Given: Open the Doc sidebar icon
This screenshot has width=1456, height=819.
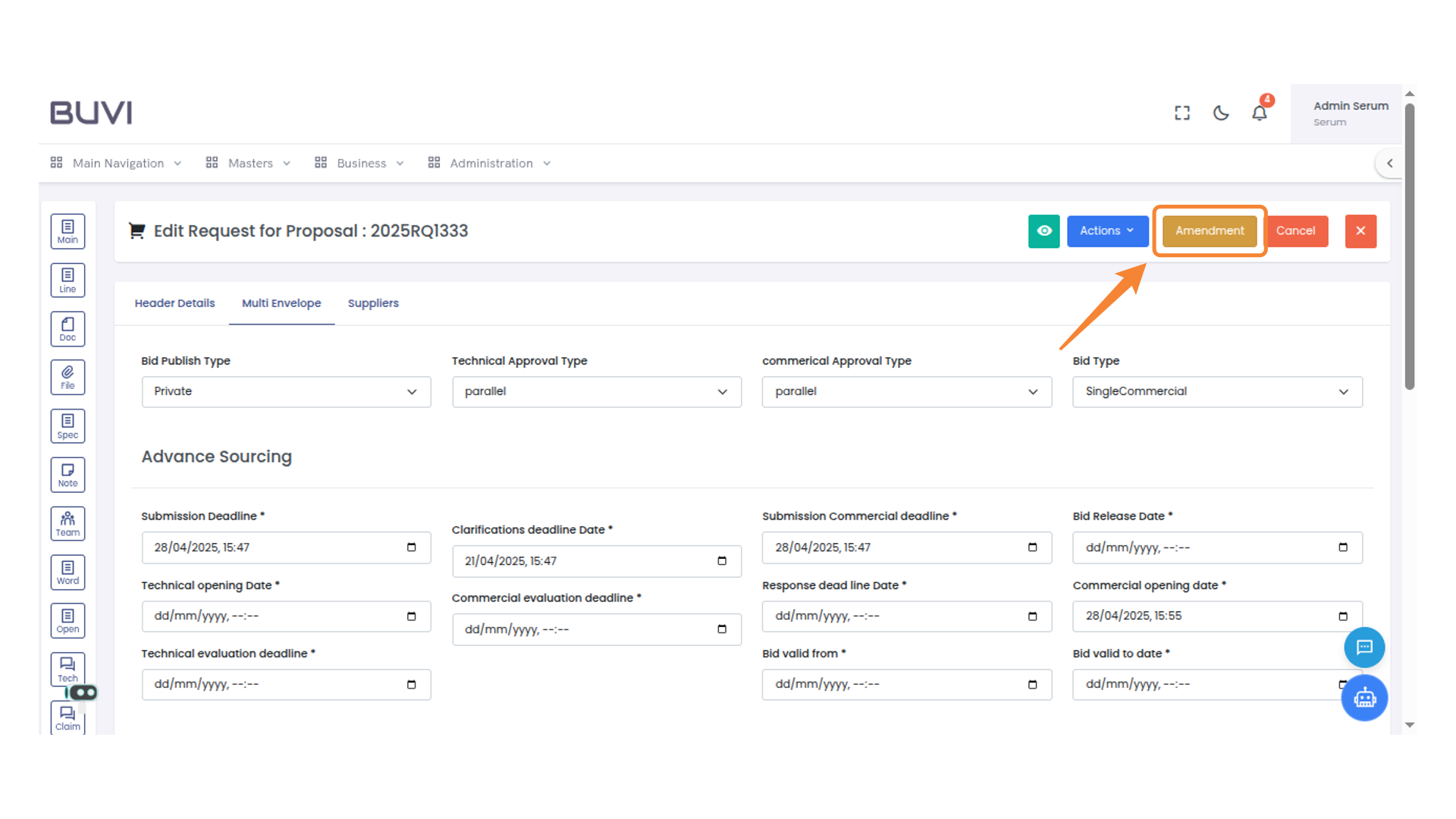Looking at the screenshot, I should pyautogui.click(x=67, y=328).
